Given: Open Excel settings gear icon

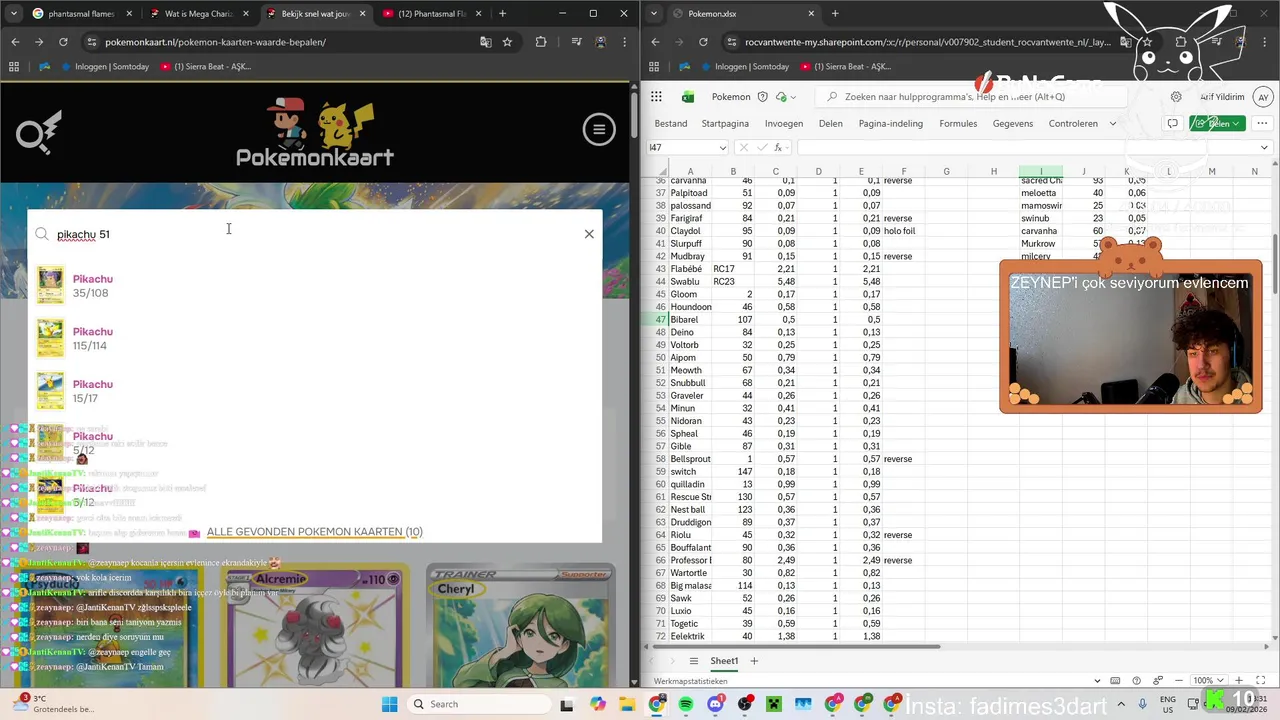Looking at the screenshot, I should click(1176, 97).
